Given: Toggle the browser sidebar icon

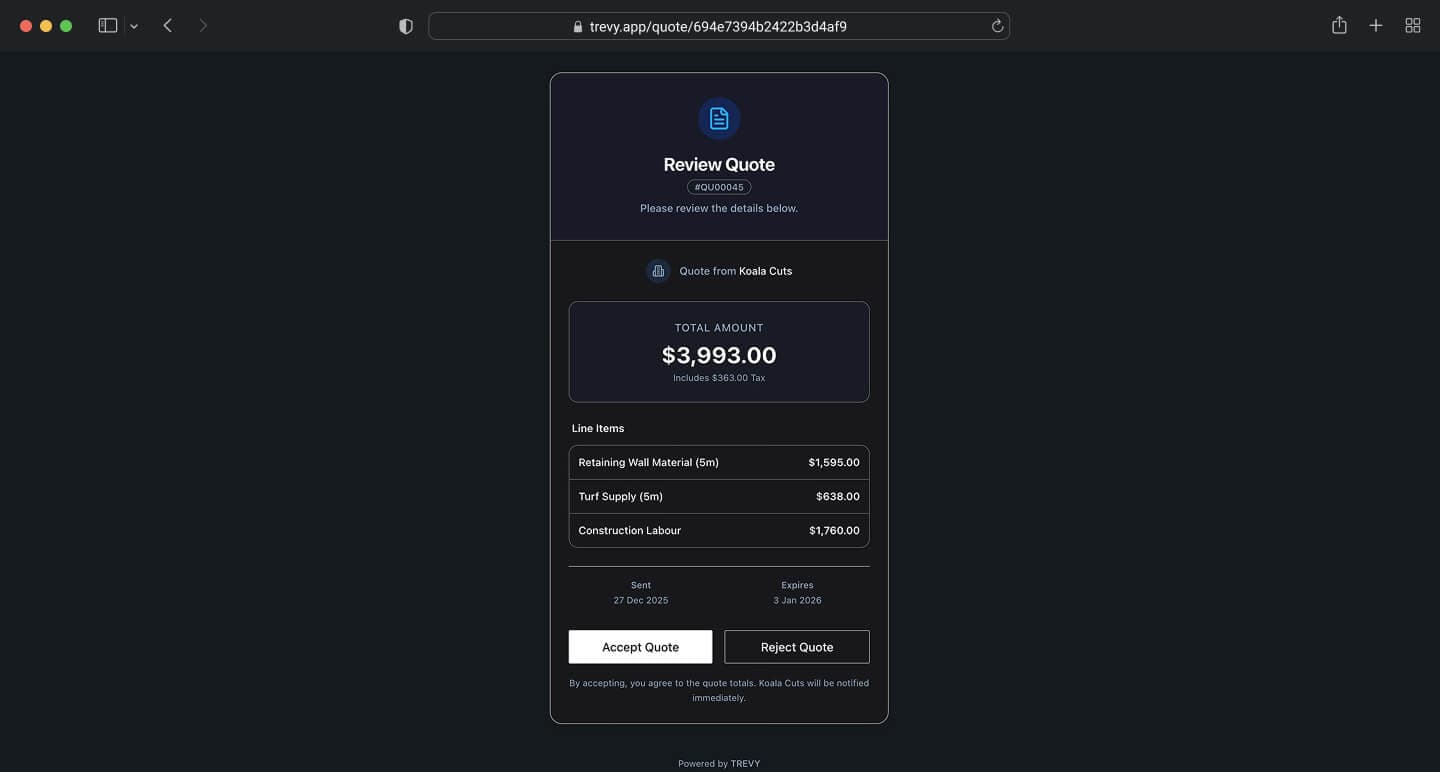Looking at the screenshot, I should pos(107,25).
